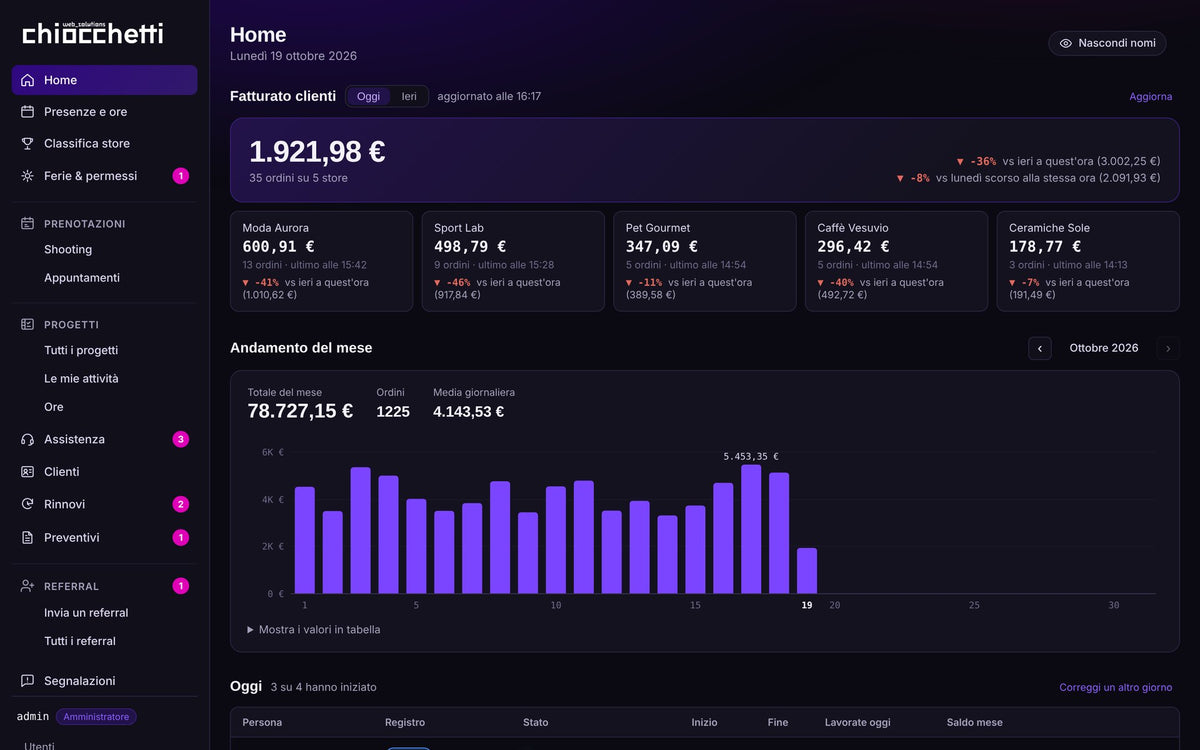Click the total revenue 1.921,98 €

(317, 152)
